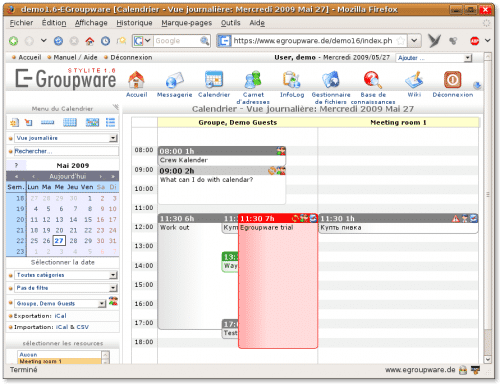
Task: Open the planner view icon
Action: 92,123
